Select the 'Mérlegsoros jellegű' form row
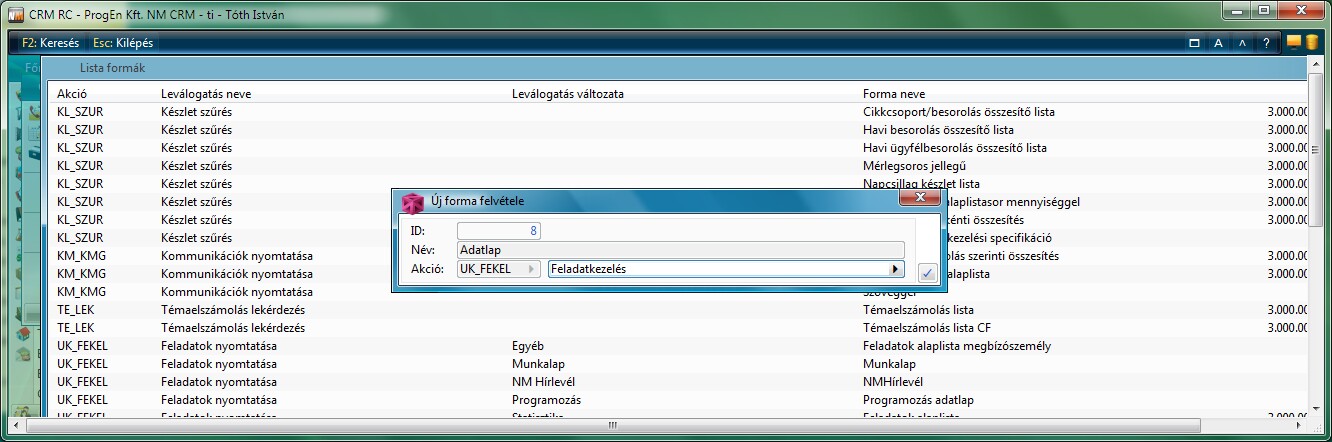Screen dimensions: 1332x442 (x=677, y=166)
